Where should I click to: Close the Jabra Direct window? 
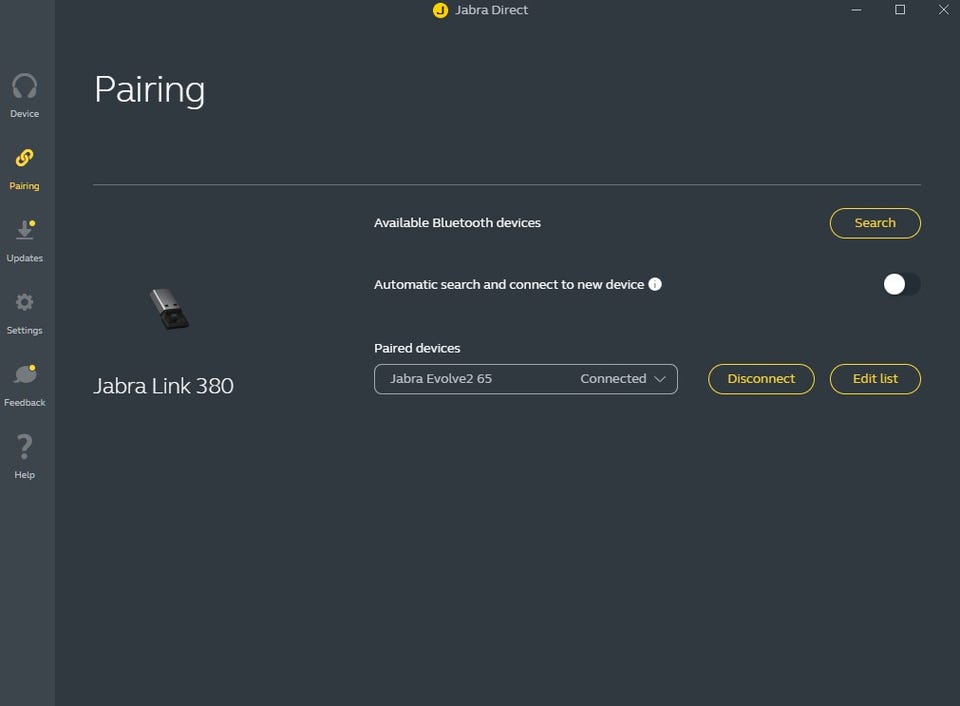pyautogui.click(x=943, y=10)
